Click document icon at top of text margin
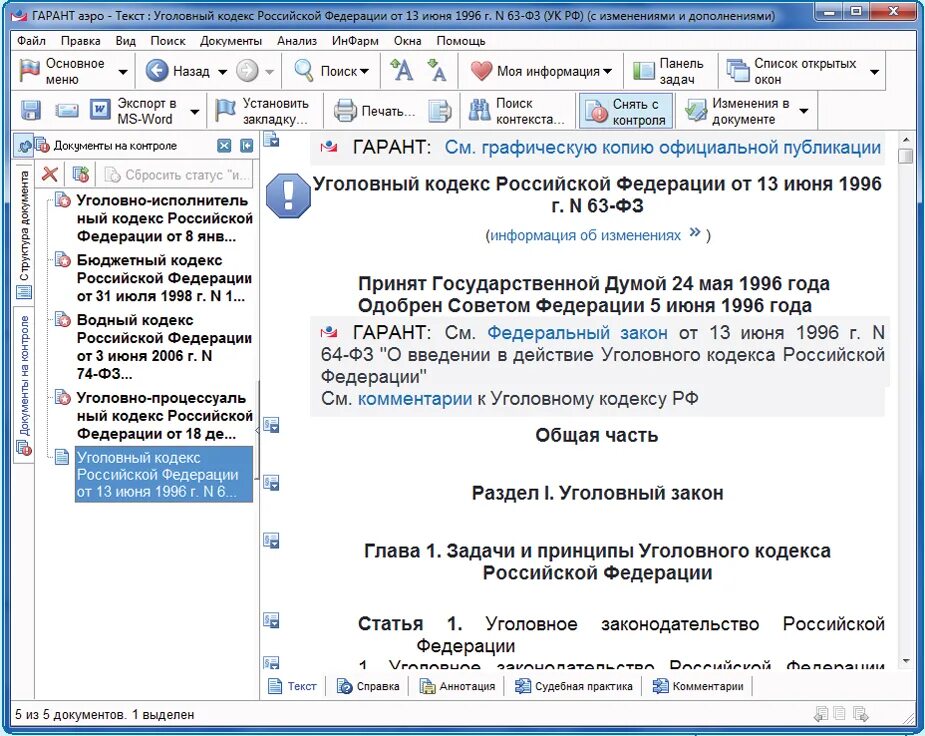The width and height of the screenshot is (925, 736). click(271, 140)
